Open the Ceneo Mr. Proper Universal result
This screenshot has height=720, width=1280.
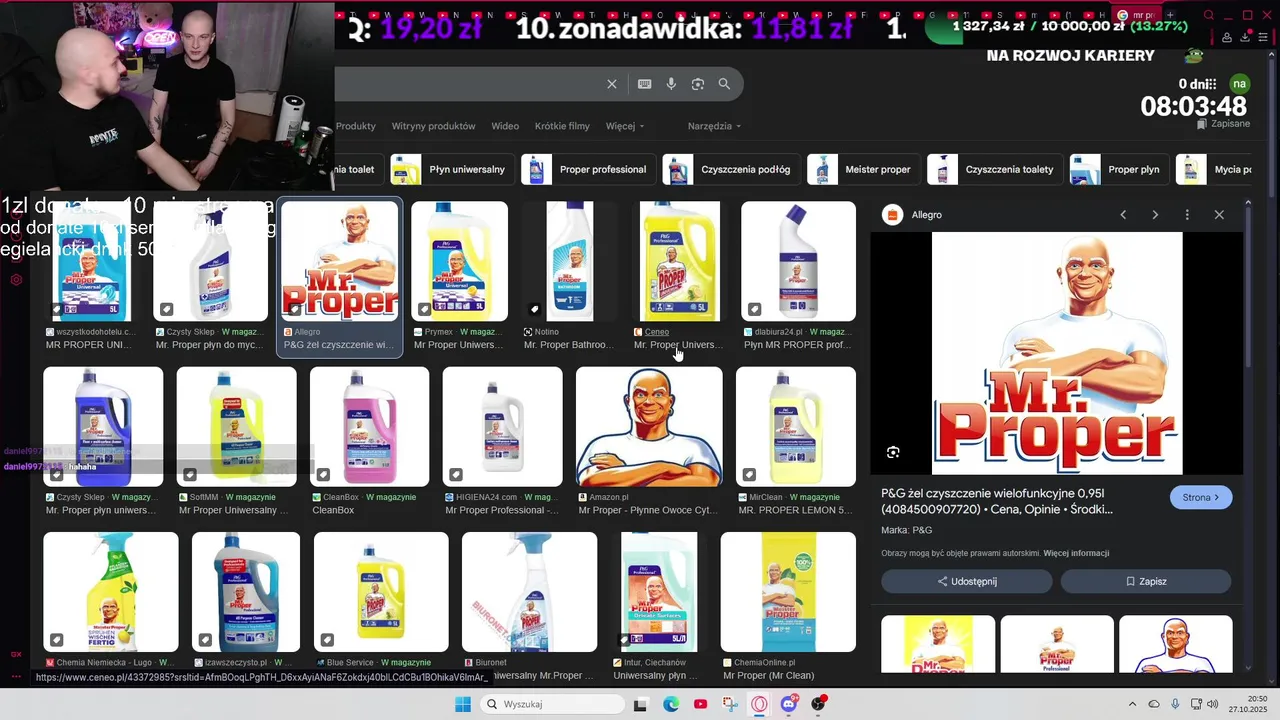pyautogui.click(x=679, y=261)
